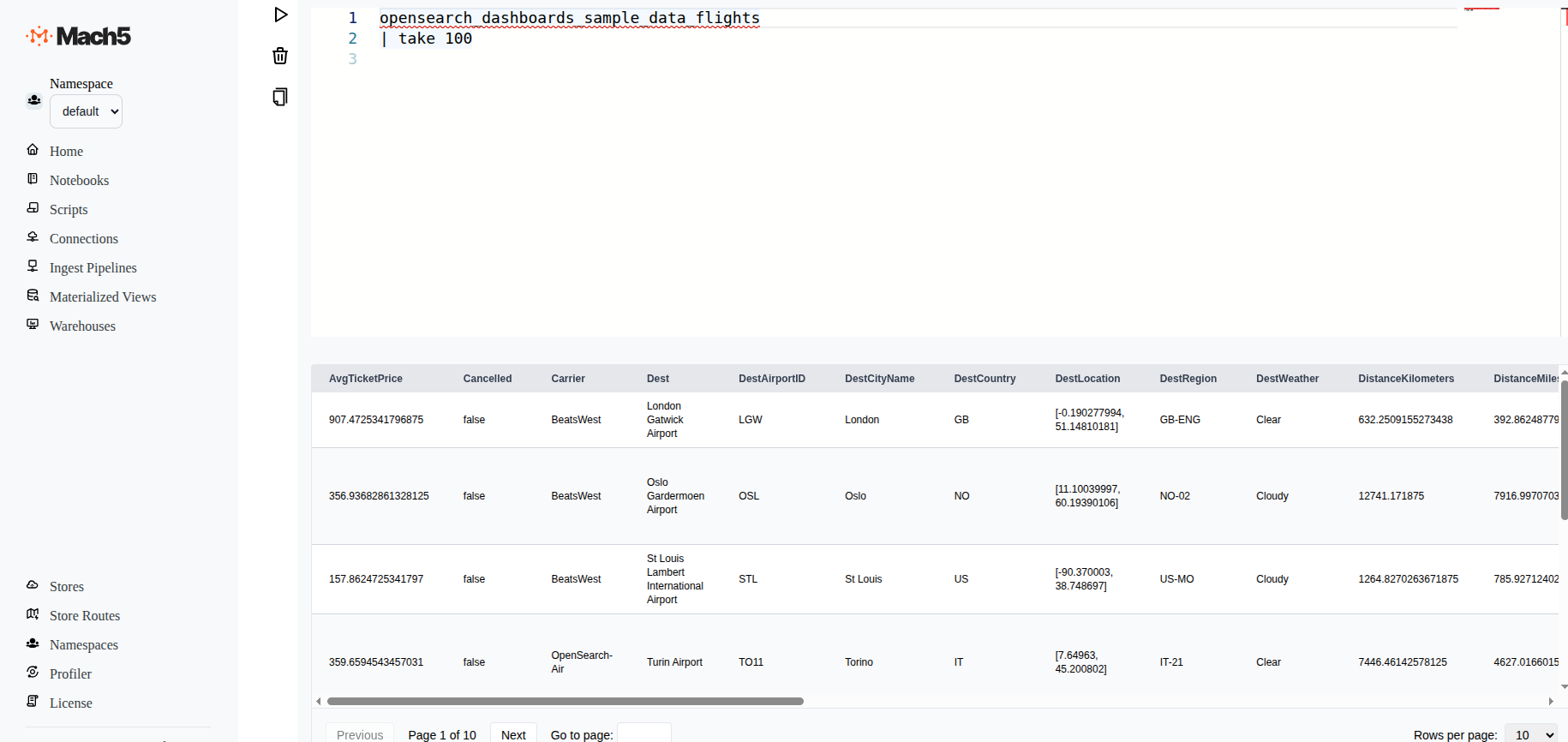Go to Warehouses
Screen dimensions: 1568x742
[82, 326]
